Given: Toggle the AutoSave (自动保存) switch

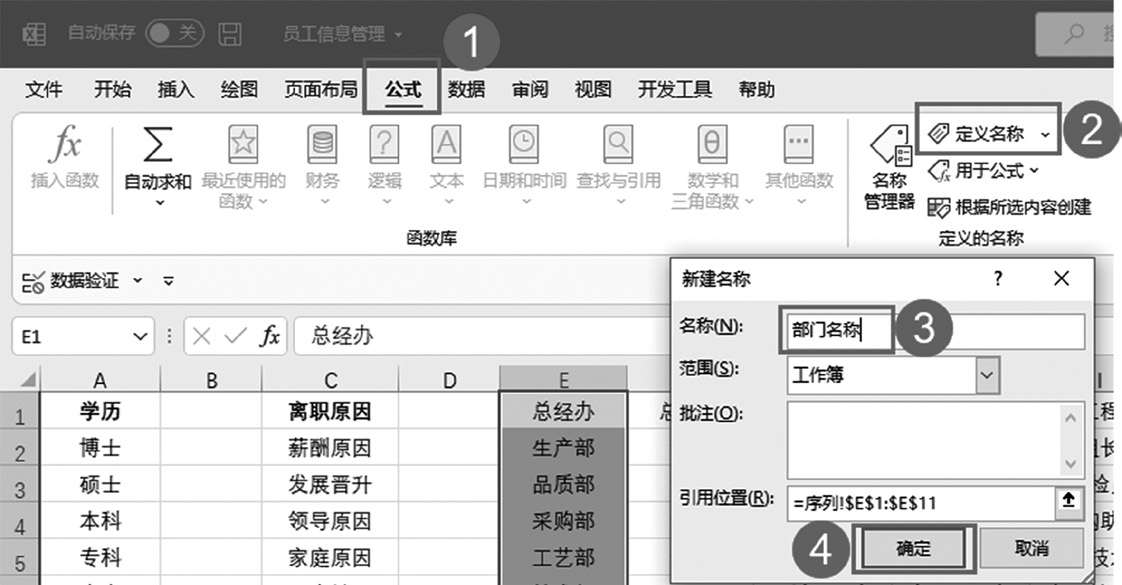Looking at the screenshot, I should point(175,32).
